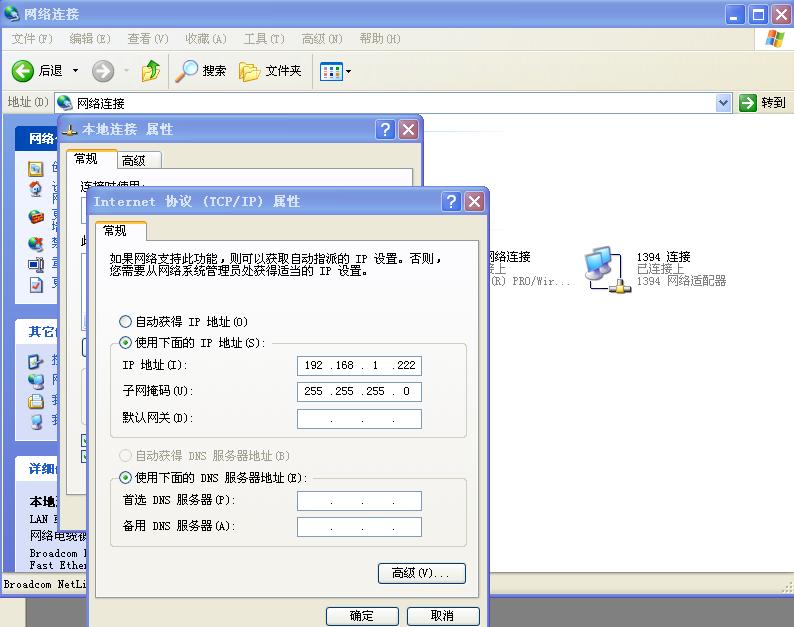Click the help question button in TCP/IP dialog
Viewport: 794px width, 627px height.
(452, 201)
